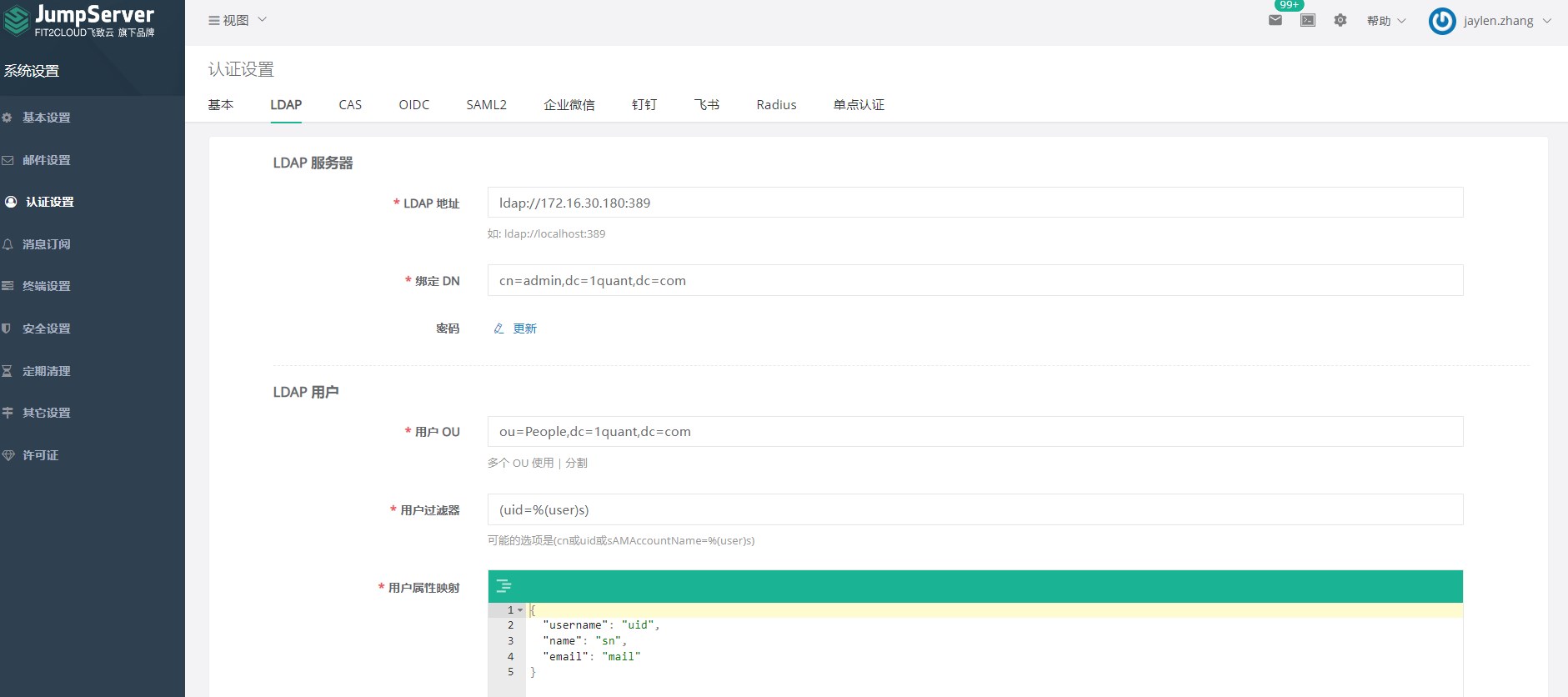Screen dimensions: 1568x697
Task: Open 邮件设置 in the sidebar
Action: (46, 160)
